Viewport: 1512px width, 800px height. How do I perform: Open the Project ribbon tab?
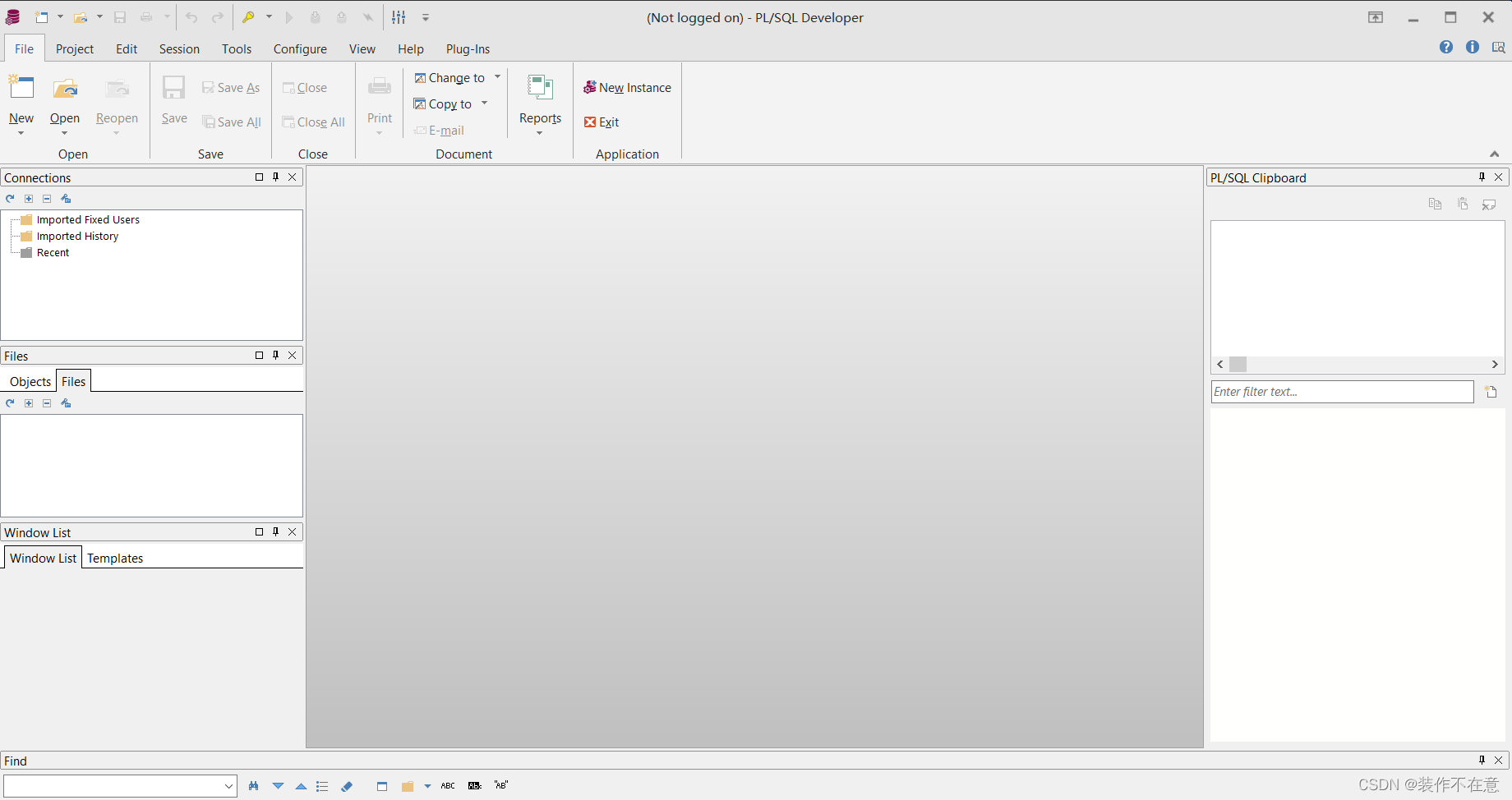click(x=75, y=49)
